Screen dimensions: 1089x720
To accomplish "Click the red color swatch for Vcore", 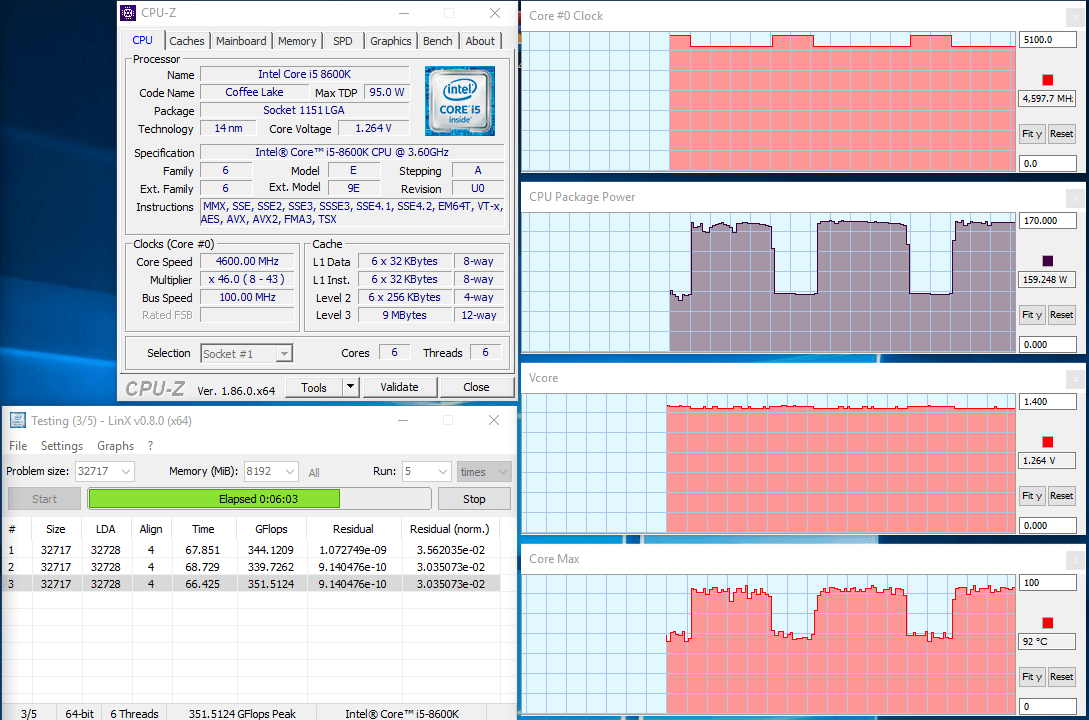I will (1047, 442).
